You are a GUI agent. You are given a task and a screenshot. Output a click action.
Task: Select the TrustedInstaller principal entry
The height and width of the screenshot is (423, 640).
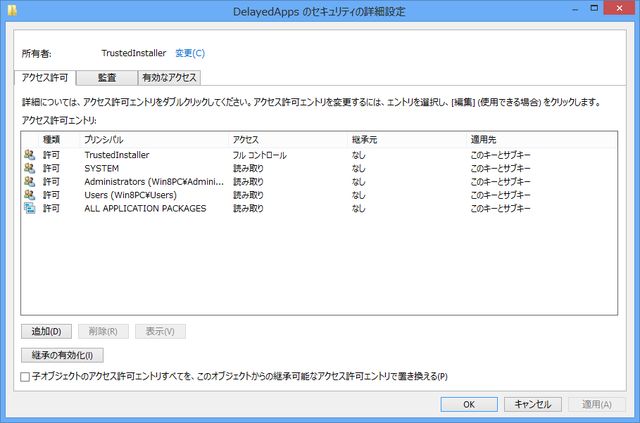point(117,155)
